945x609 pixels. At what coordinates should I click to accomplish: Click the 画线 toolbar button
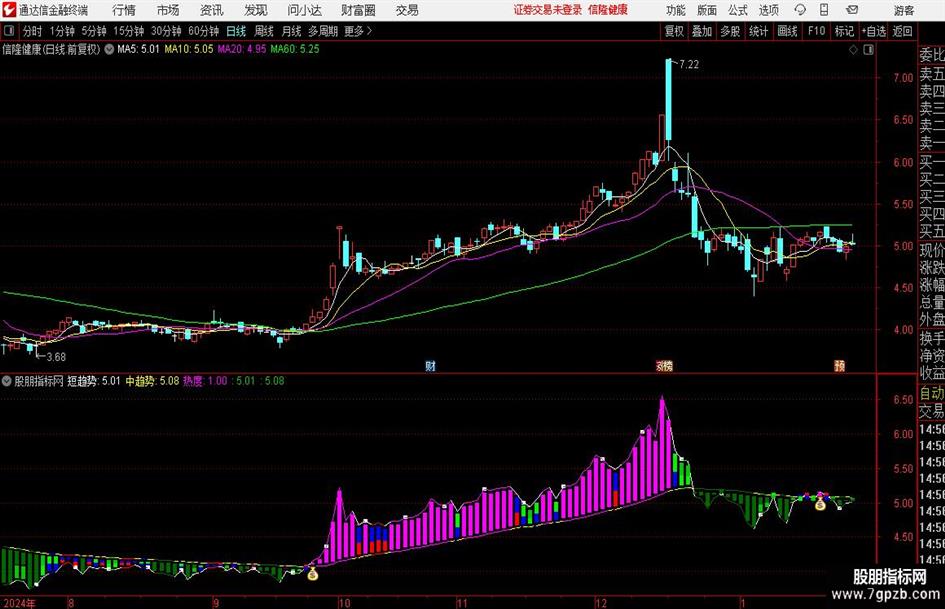787,31
